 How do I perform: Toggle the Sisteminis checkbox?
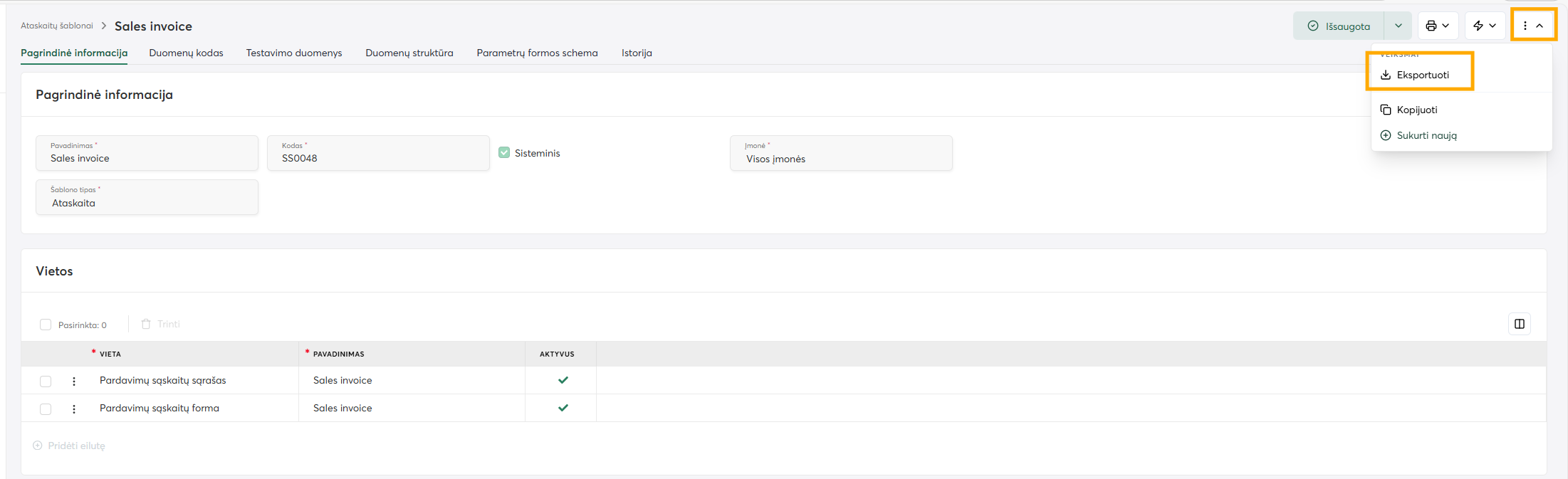point(504,152)
